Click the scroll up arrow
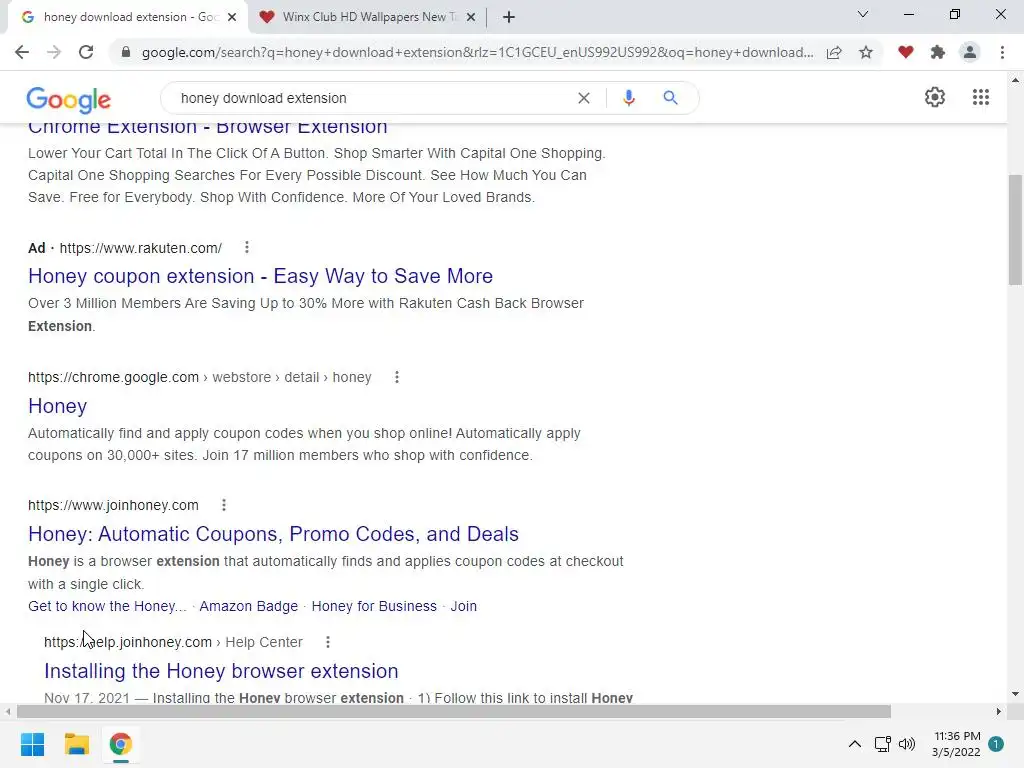 (x=1015, y=80)
